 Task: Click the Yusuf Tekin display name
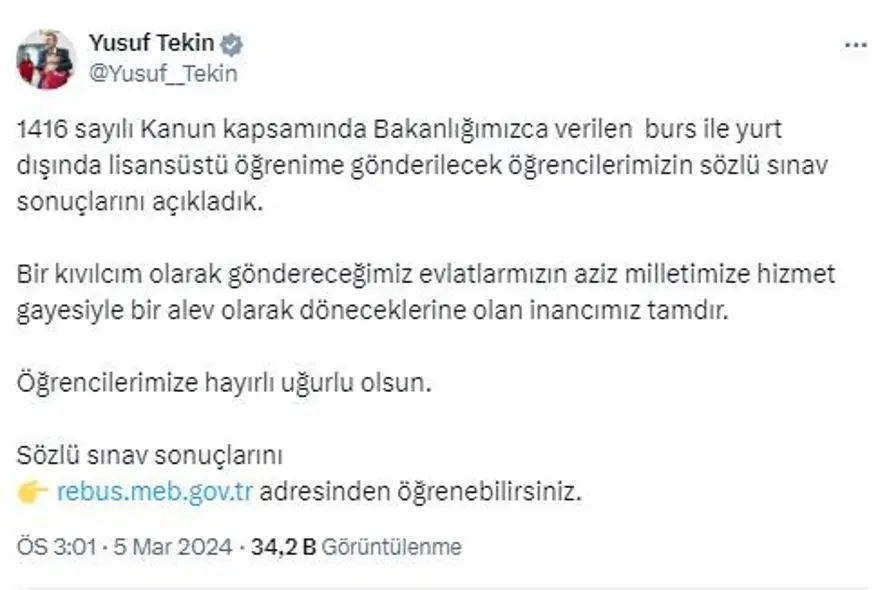pyautogui.click(x=153, y=44)
